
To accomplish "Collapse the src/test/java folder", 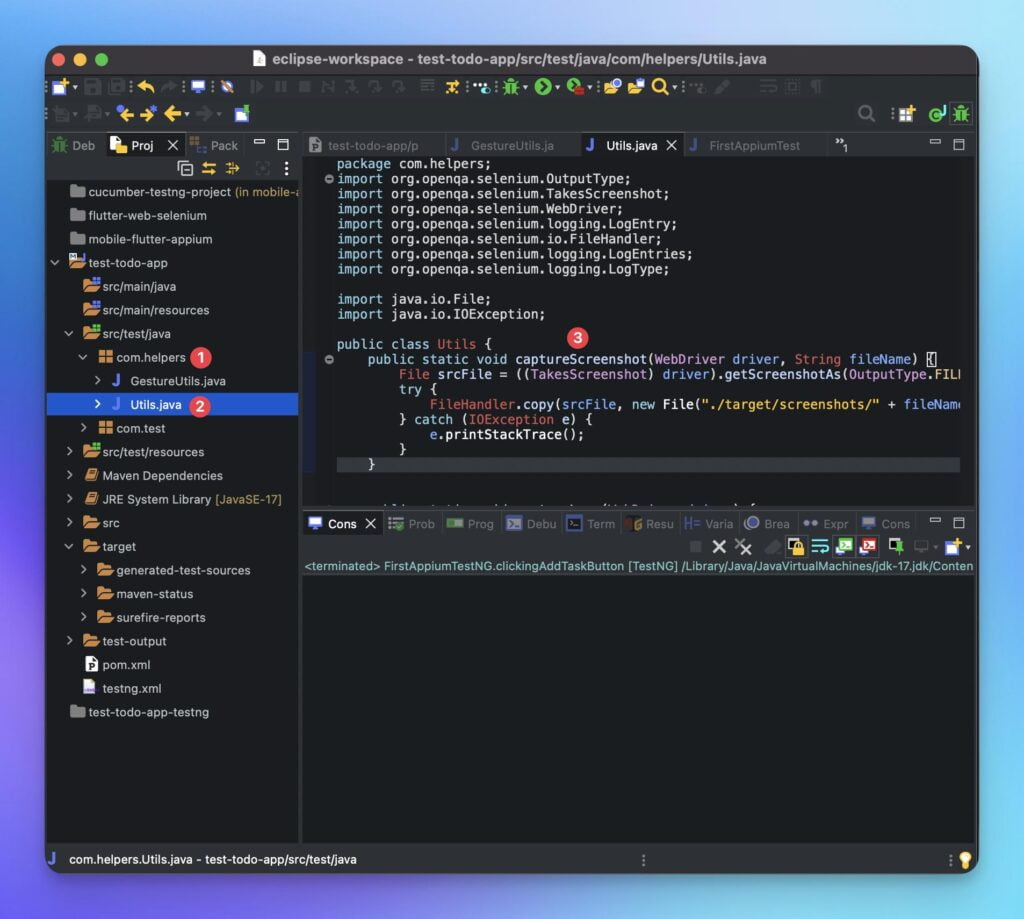I will click(x=69, y=334).
